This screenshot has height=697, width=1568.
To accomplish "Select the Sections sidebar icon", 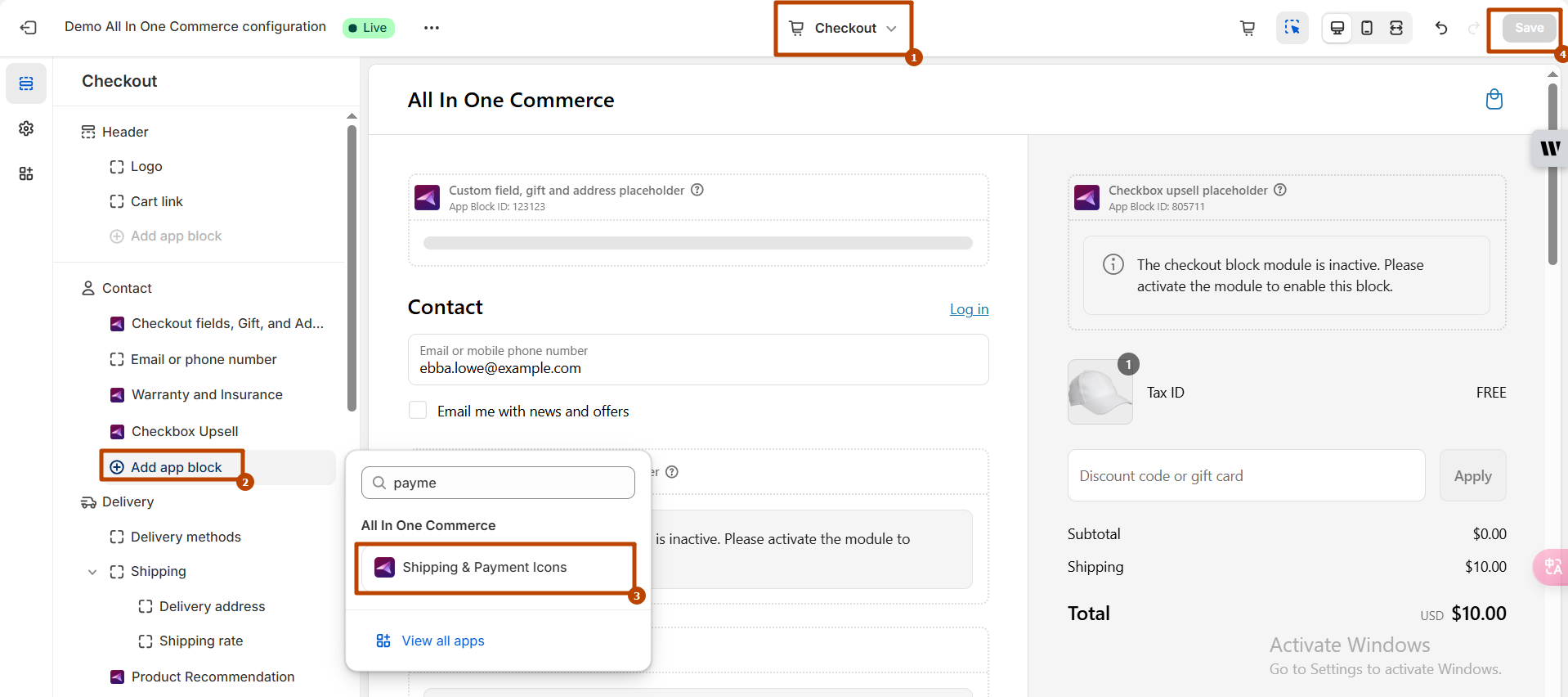I will click(26, 83).
